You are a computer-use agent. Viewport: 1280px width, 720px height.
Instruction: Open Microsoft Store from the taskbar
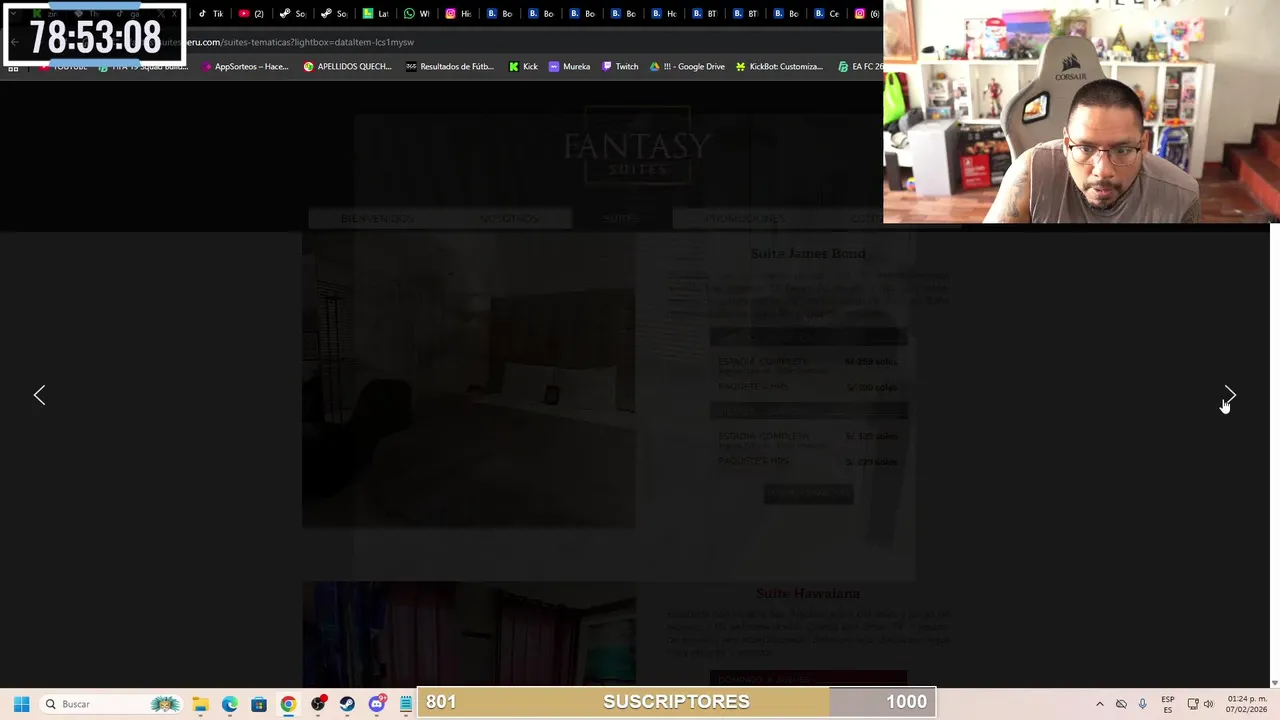coord(258,704)
